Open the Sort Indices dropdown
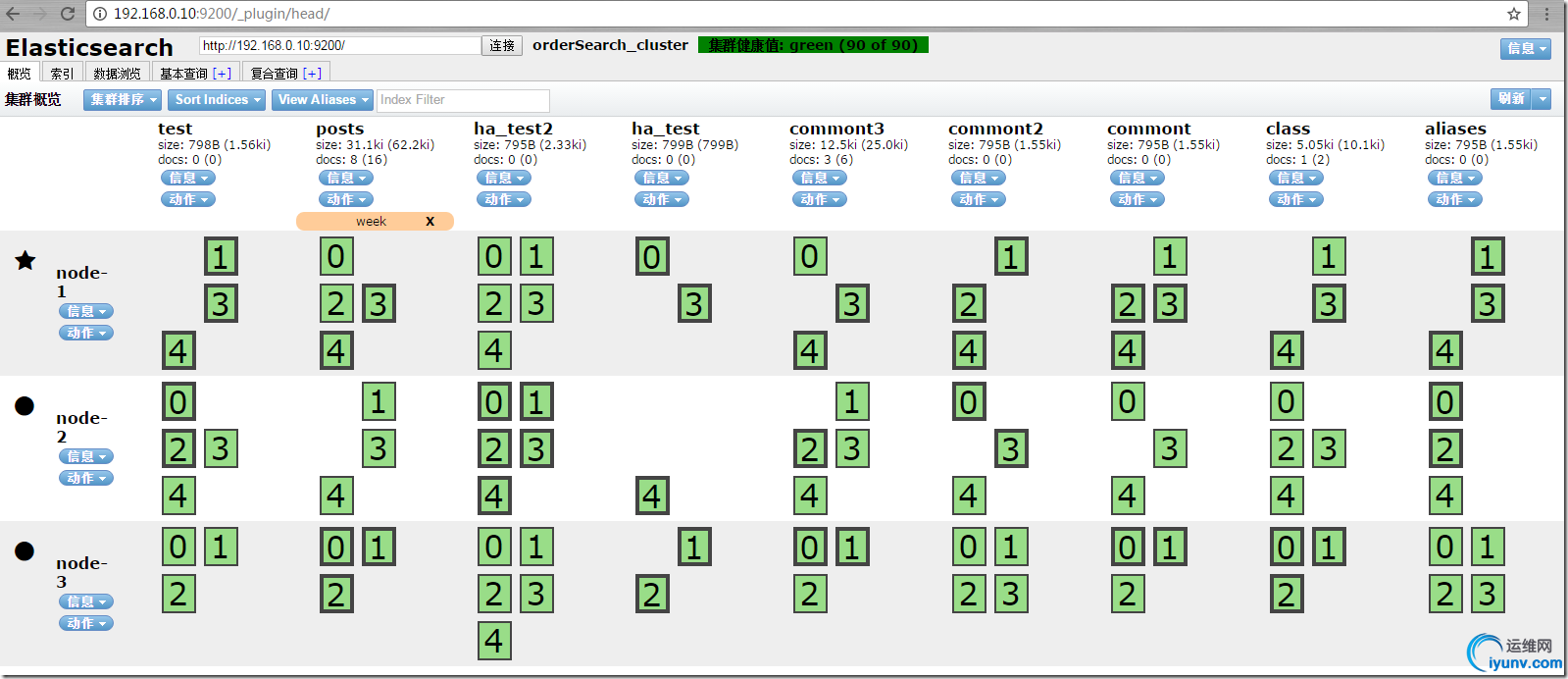 tap(217, 100)
